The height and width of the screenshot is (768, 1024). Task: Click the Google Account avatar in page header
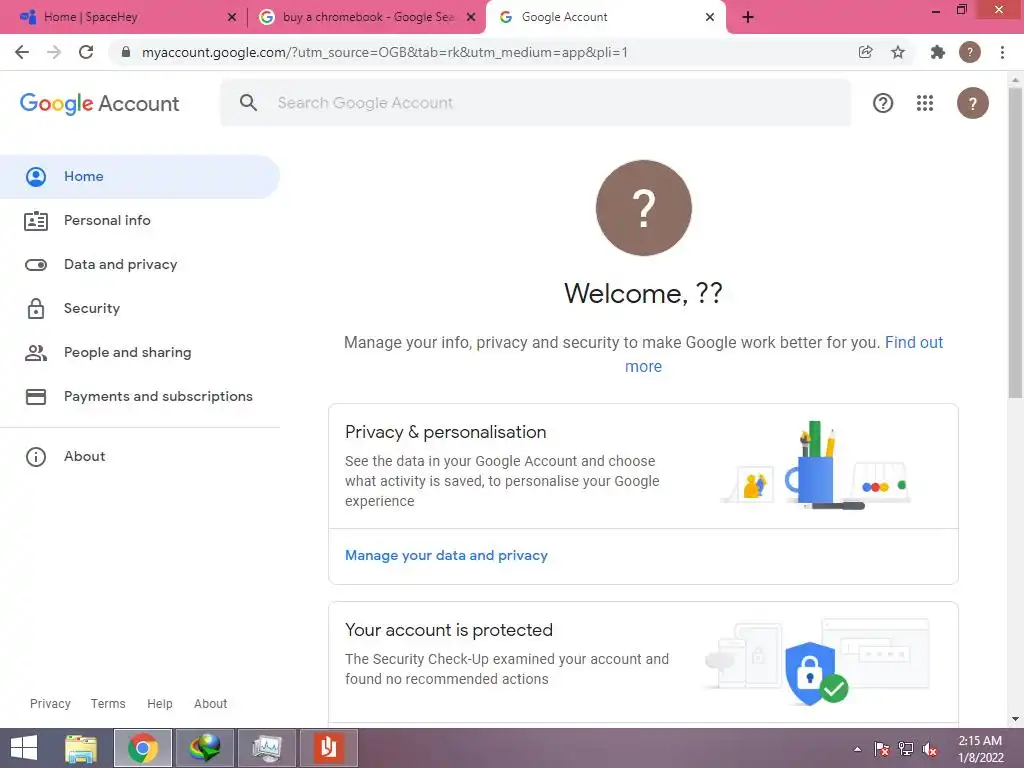click(972, 103)
